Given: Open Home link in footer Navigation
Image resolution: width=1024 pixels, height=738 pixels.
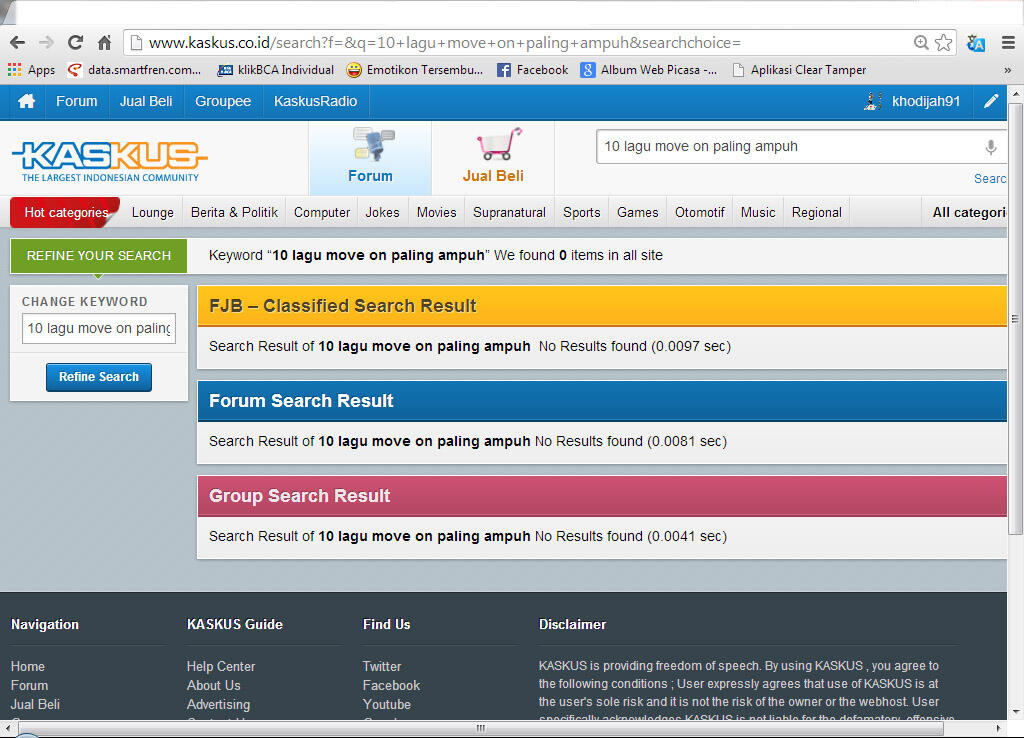Looking at the screenshot, I should [x=27, y=666].
